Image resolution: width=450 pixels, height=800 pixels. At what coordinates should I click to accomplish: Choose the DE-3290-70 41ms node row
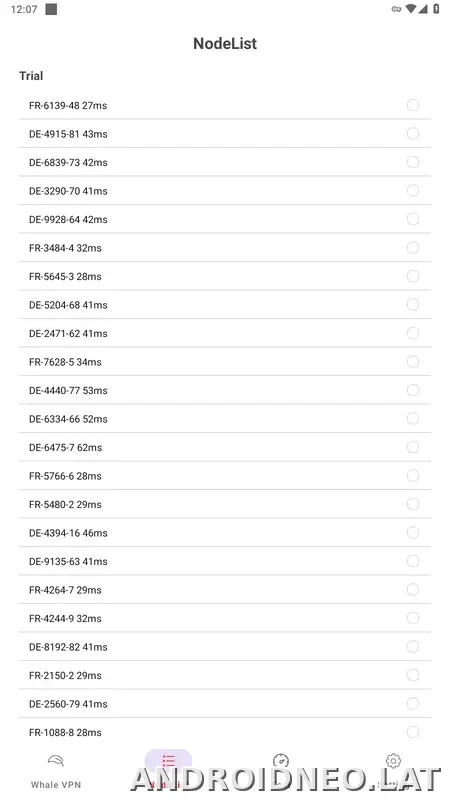(225, 191)
